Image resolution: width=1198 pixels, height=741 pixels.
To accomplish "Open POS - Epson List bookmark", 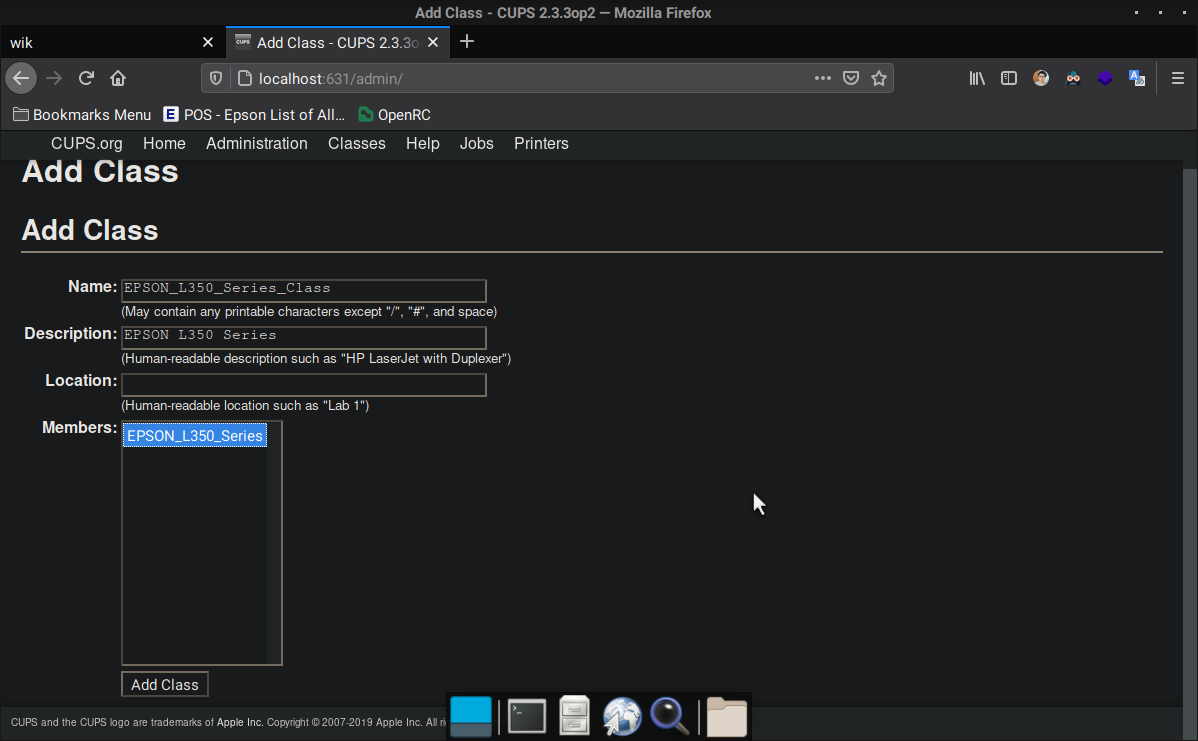I will point(254,115).
